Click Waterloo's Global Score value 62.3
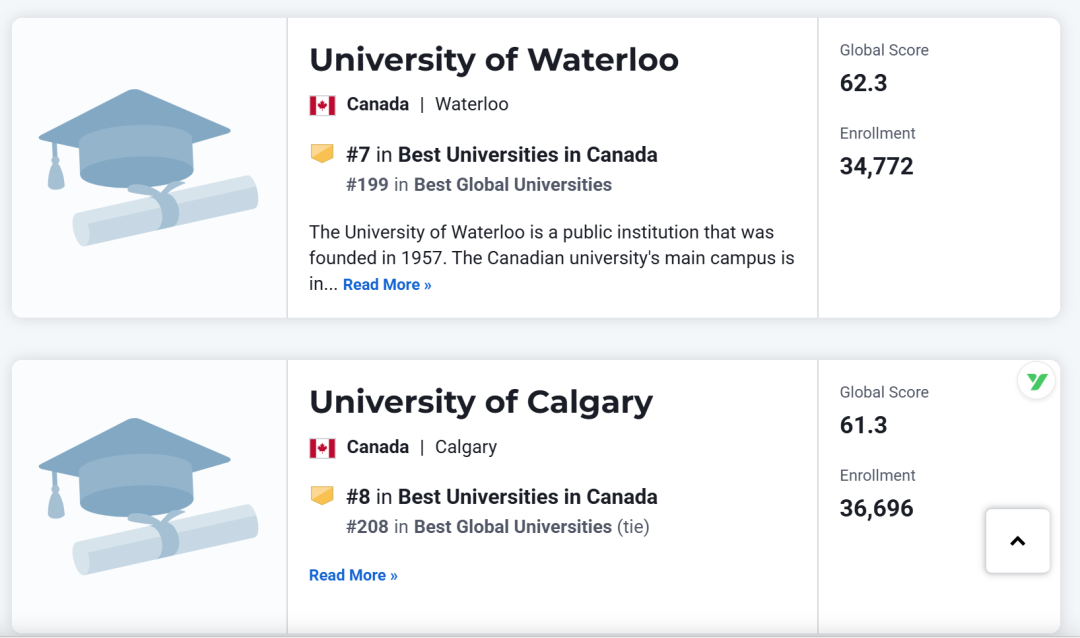This screenshot has width=1080, height=638. coord(864,83)
